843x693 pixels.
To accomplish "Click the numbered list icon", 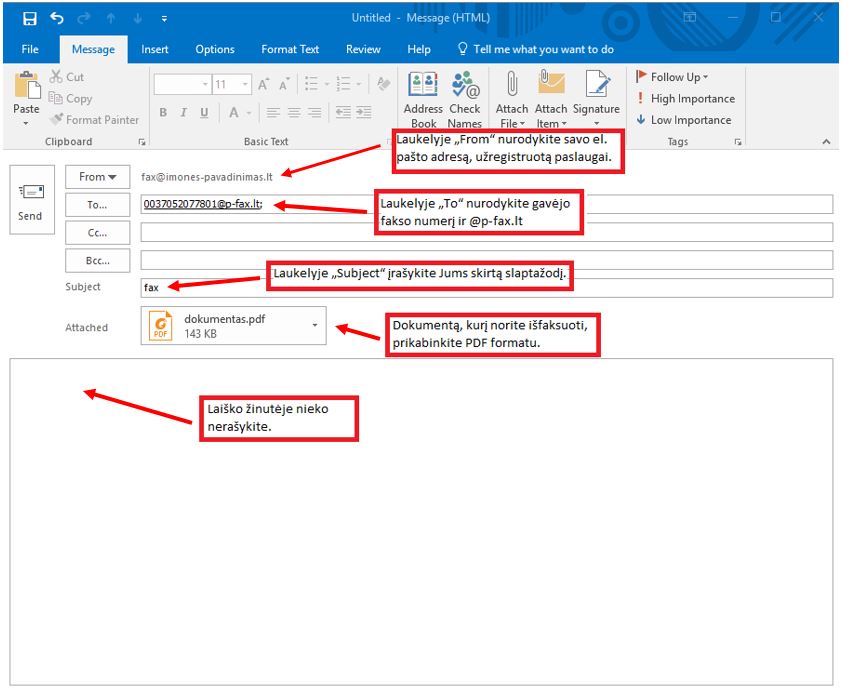I will (x=343, y=83).
